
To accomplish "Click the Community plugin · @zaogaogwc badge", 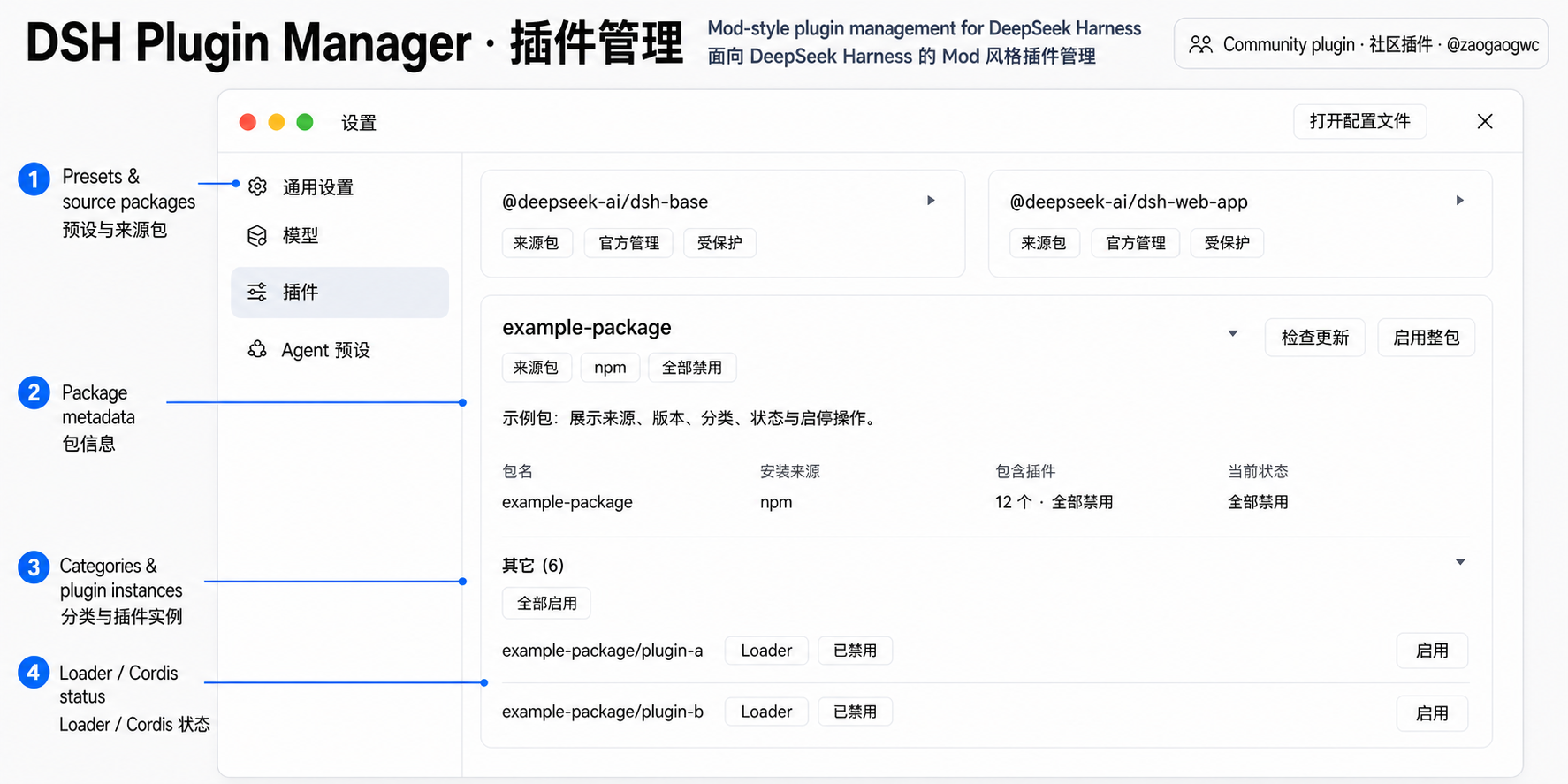I will (1361, 44).
